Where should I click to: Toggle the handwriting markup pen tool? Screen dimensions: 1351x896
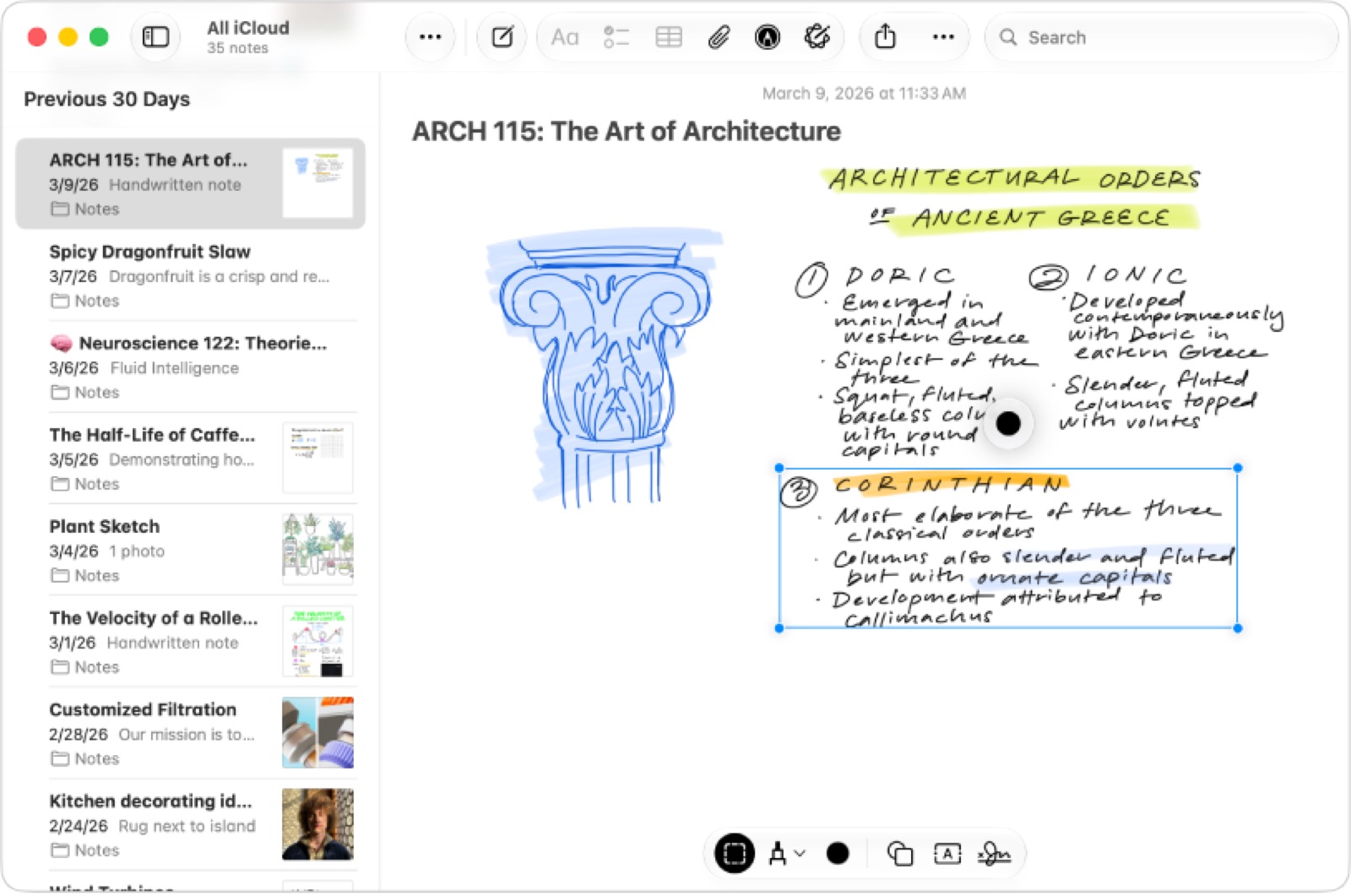[768, 37]
